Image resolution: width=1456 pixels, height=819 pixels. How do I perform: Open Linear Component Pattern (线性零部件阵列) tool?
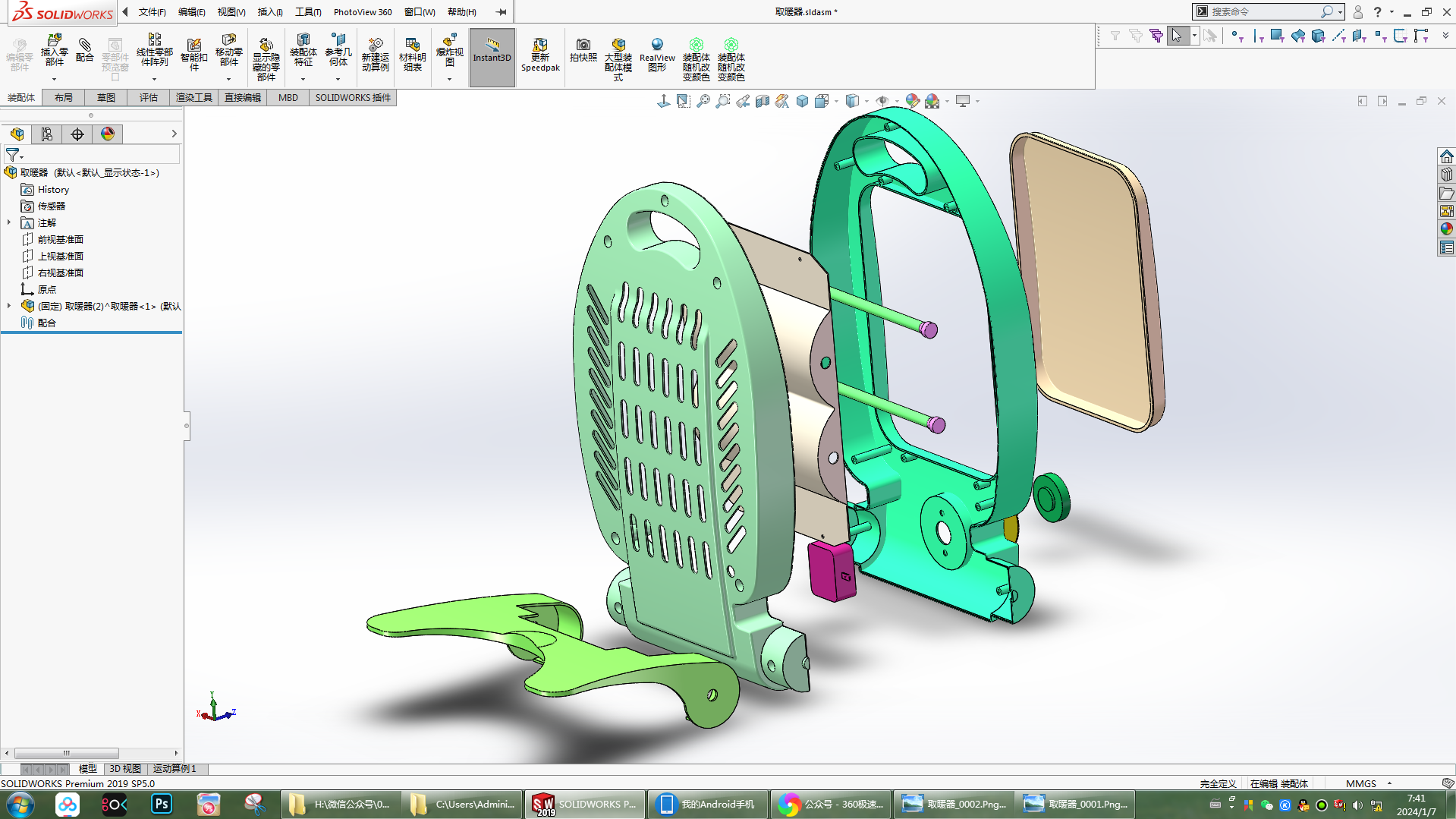click(x=155, y=51)
